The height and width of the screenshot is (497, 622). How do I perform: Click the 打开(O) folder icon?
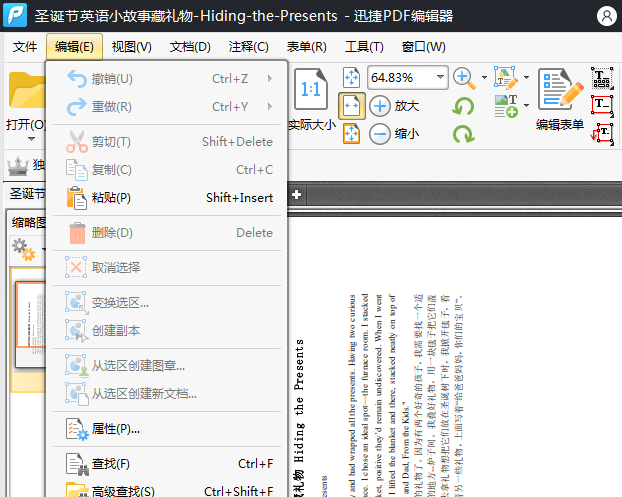click(27, 90)
